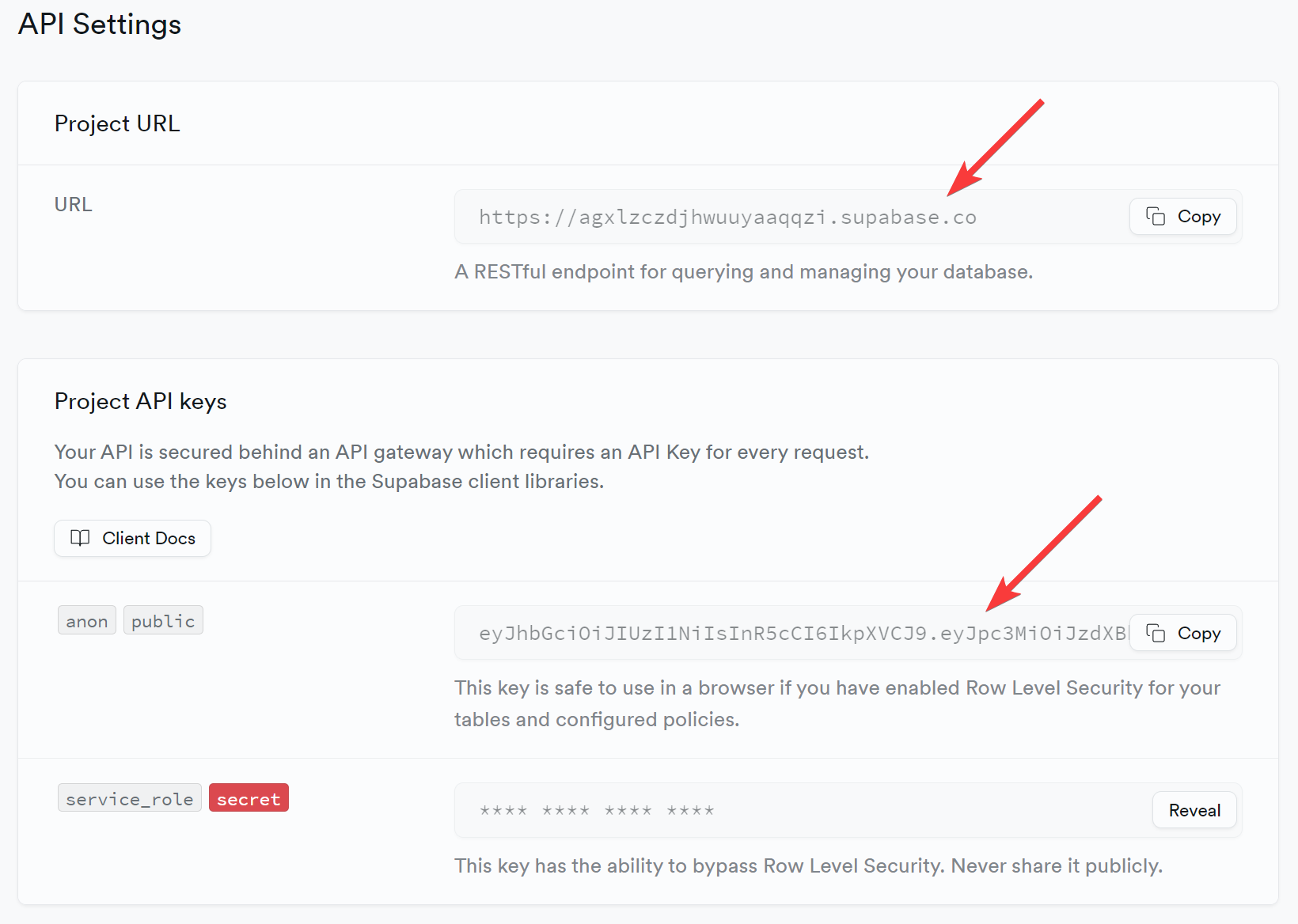Select the anon key text field

(x=848, y=633)
